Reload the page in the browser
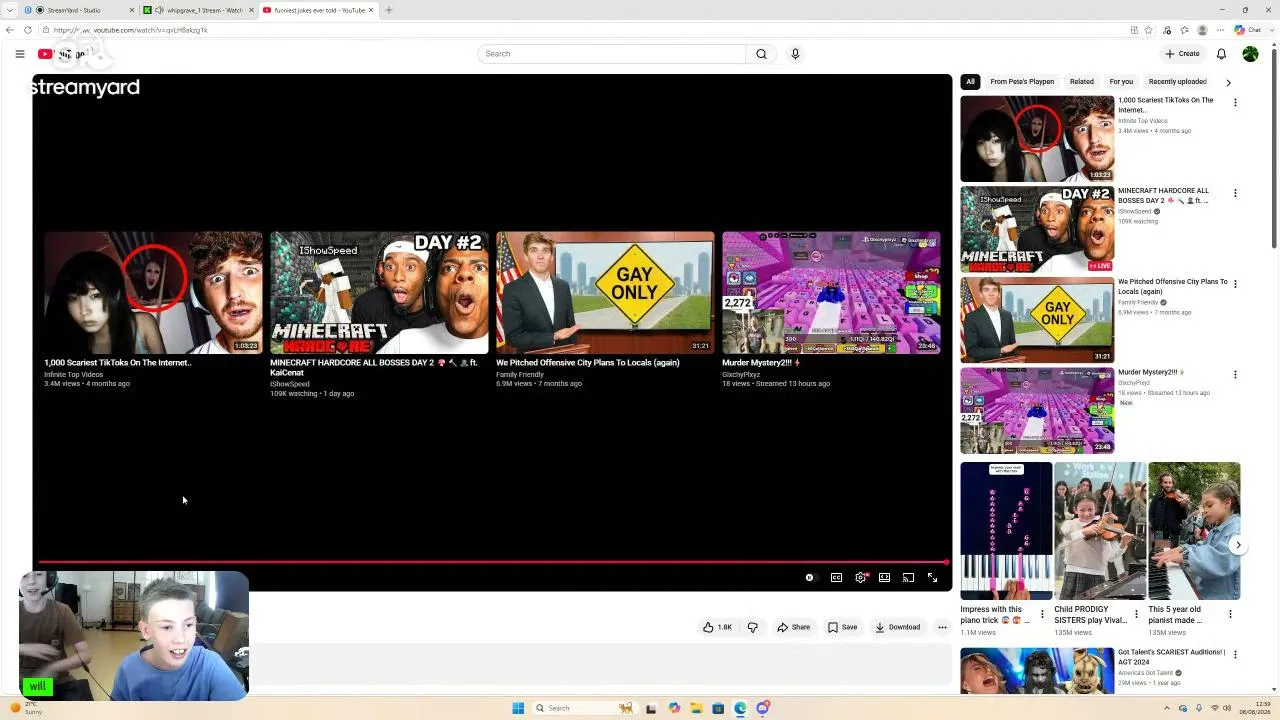 click(26, 30)
